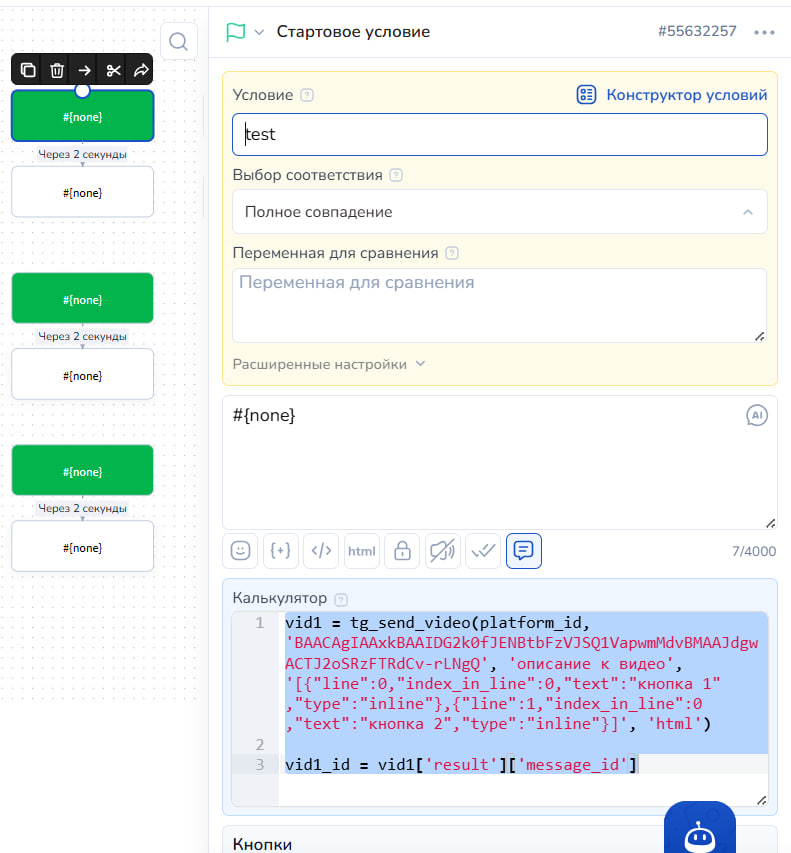Screen dimensions: 791x853
Task: Toggle the double check mark icon
Action: click(x=483, y=551)
